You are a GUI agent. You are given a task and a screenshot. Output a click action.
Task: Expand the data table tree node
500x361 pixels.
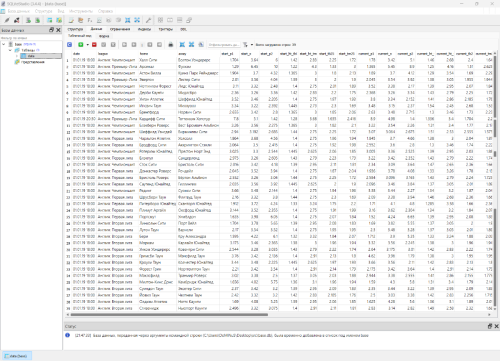pyautogui.click(x=17, y=56)
